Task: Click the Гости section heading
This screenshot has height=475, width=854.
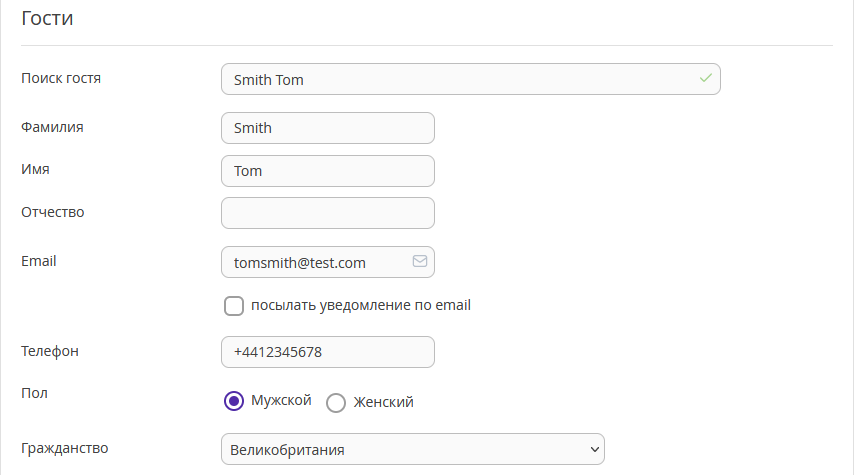Action: (47, 18)
